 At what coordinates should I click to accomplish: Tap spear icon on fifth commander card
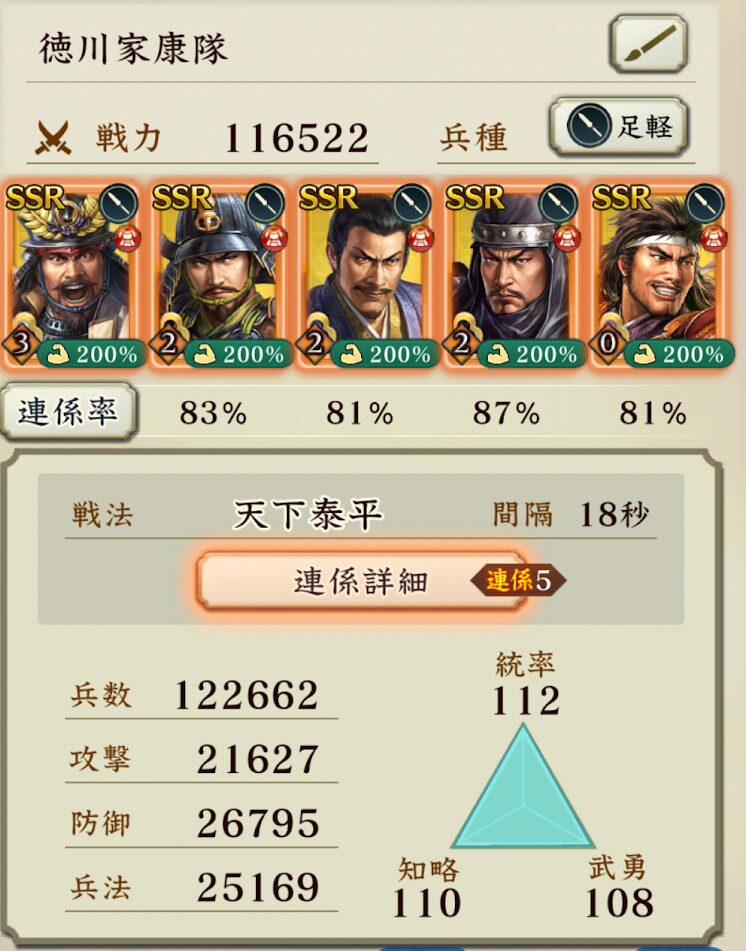(706, 204)
